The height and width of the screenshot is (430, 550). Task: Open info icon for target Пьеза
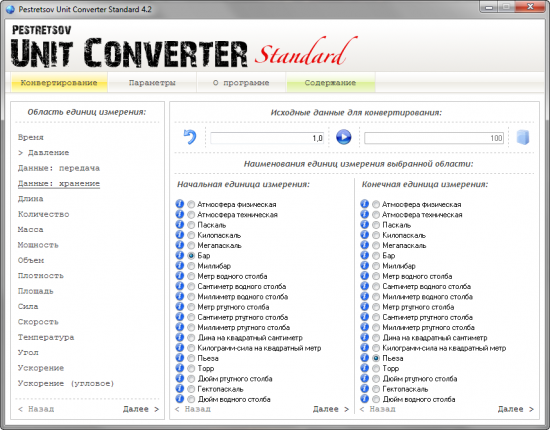coord(364,358)
